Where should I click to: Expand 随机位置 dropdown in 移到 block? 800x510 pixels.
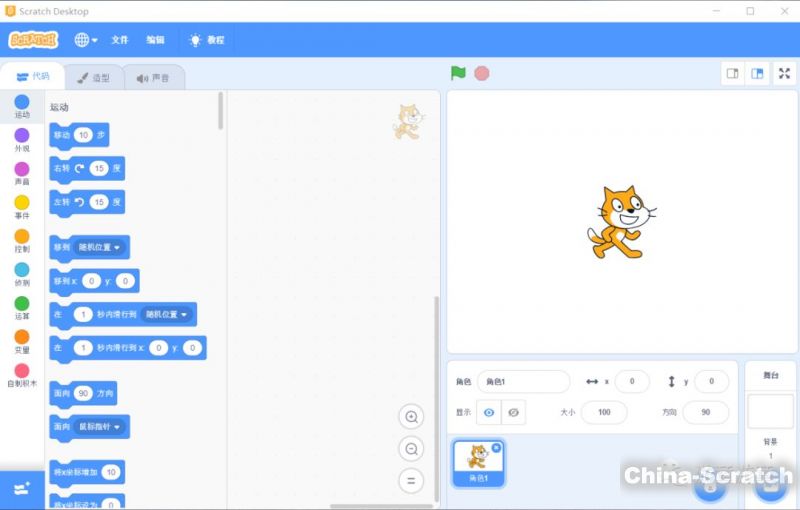100,247
